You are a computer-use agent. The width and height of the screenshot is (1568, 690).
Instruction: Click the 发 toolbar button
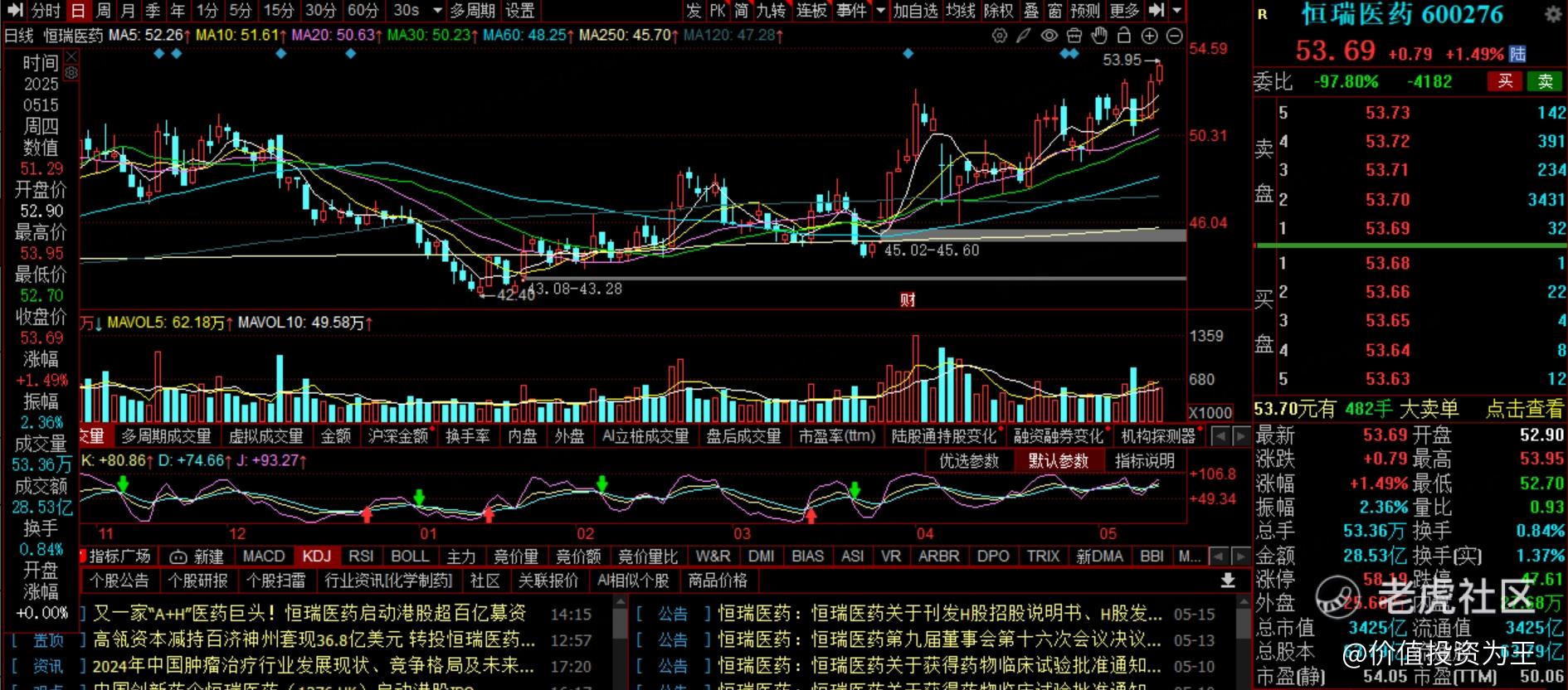click(694, 11)
